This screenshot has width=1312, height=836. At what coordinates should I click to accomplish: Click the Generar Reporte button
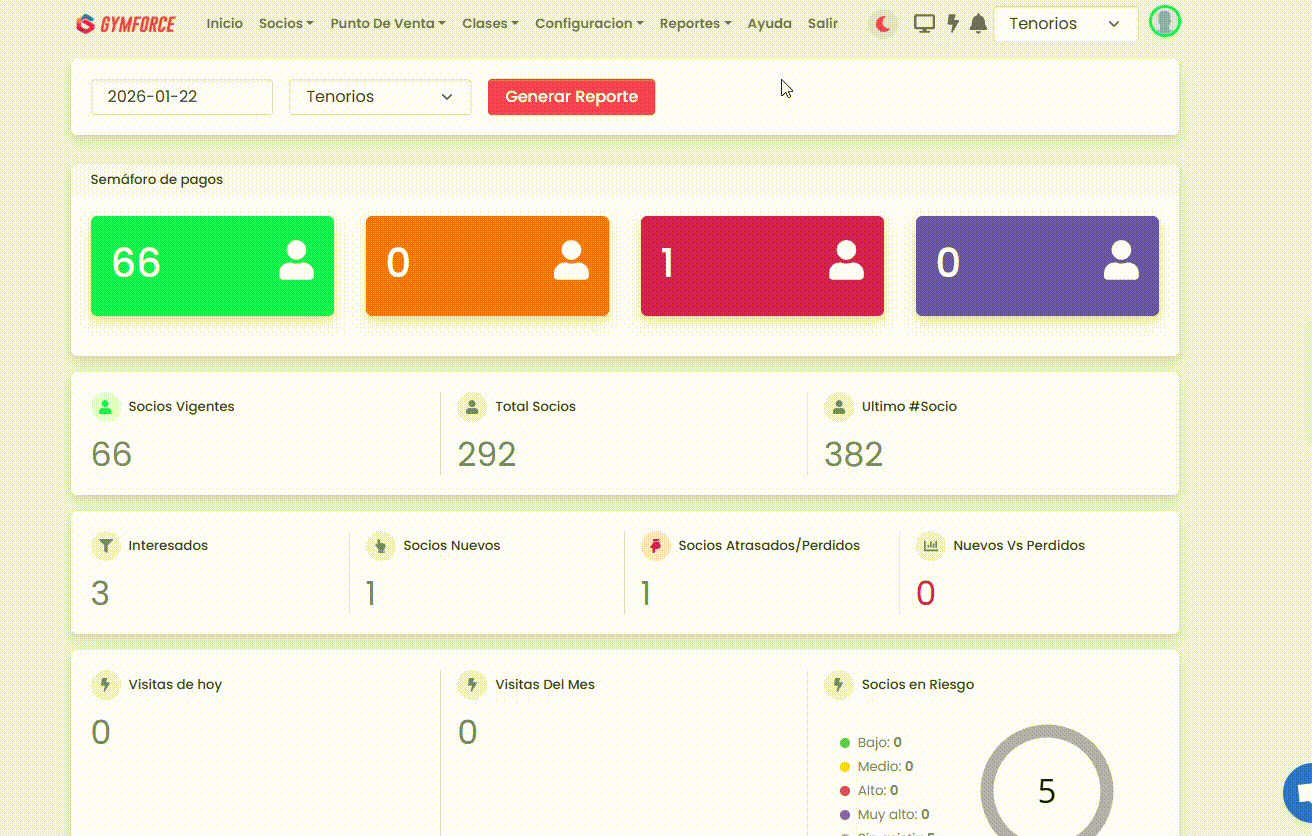click(571, 97)
